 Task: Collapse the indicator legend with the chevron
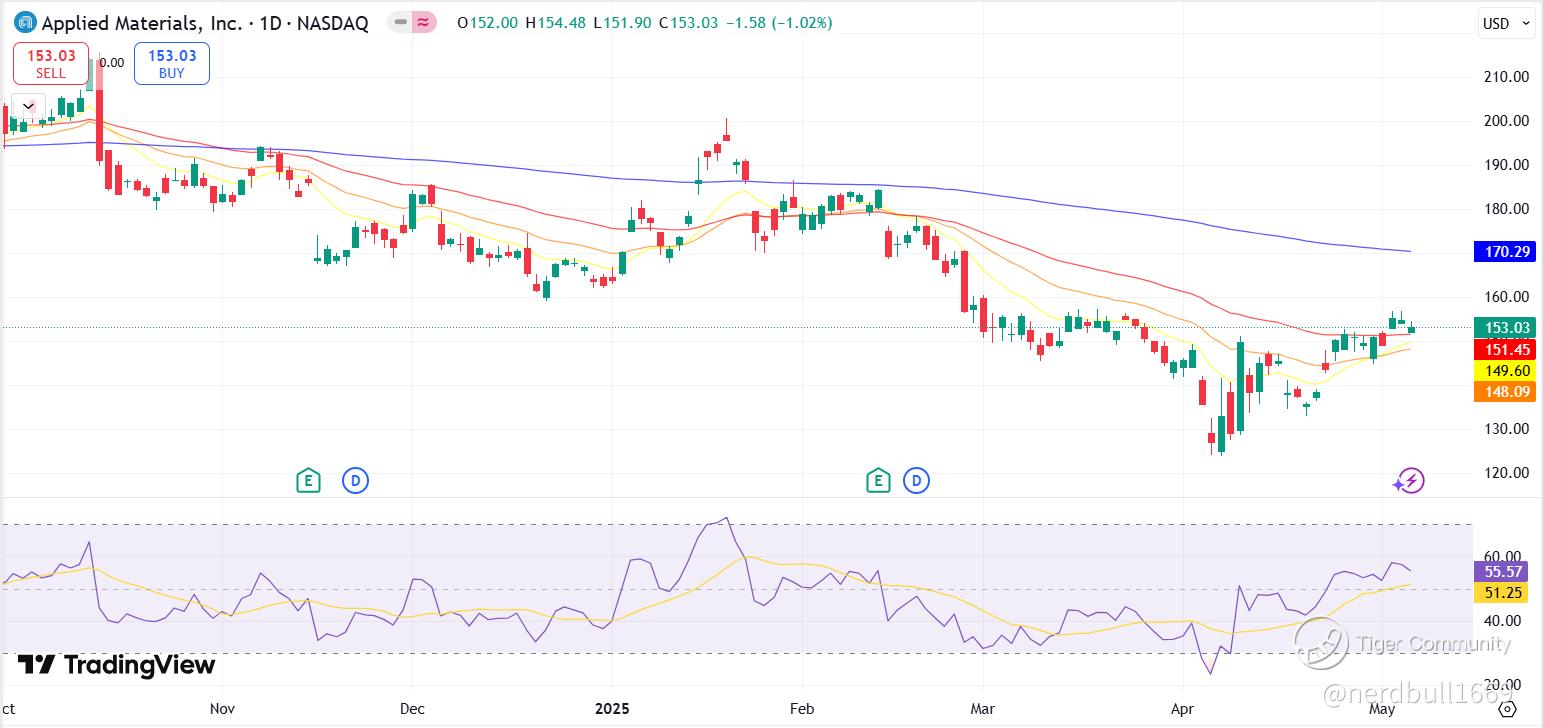pyautogui.click(x=27, y=106)
